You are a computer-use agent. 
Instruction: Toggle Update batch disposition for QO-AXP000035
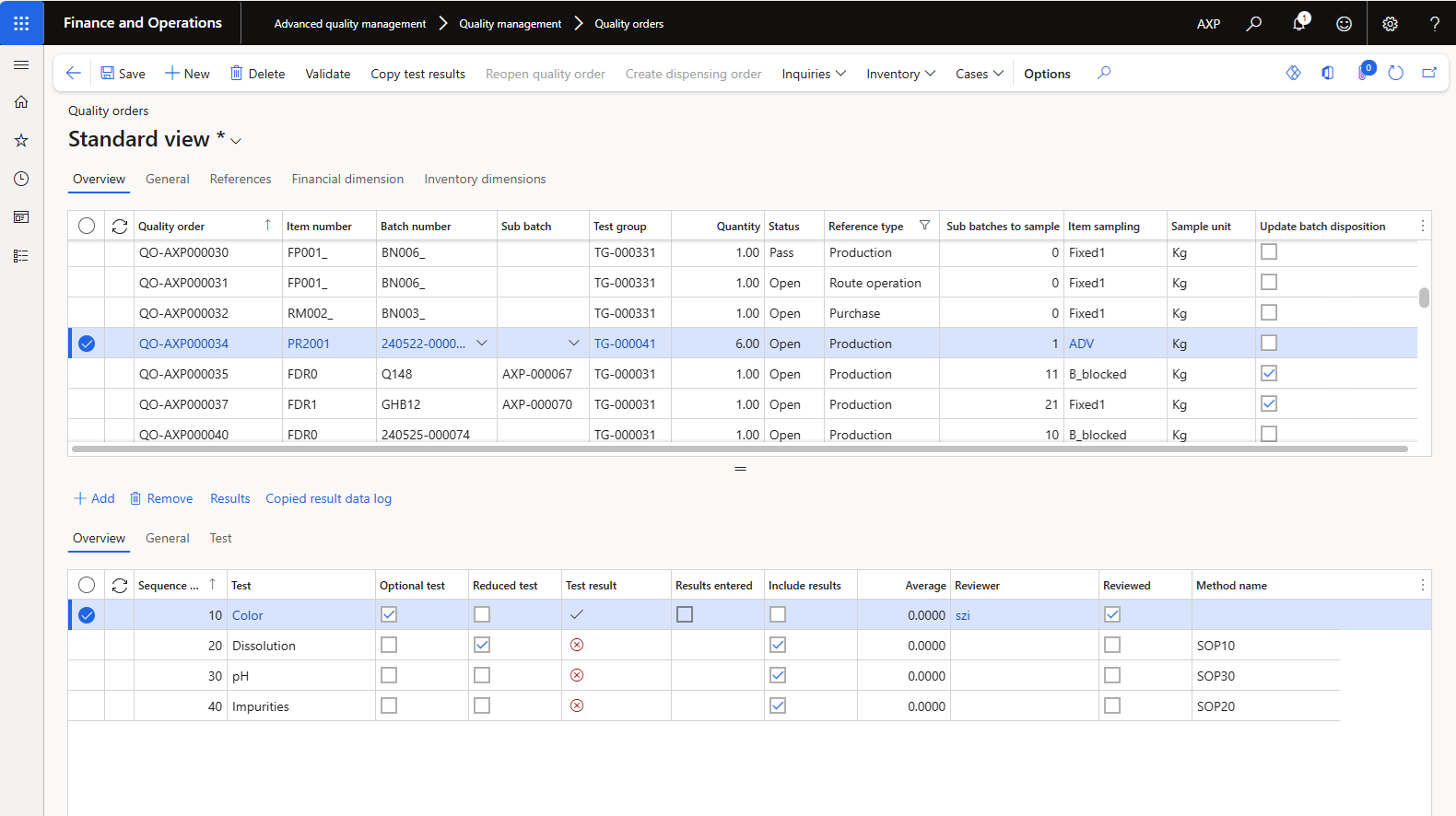(1269, 374)
